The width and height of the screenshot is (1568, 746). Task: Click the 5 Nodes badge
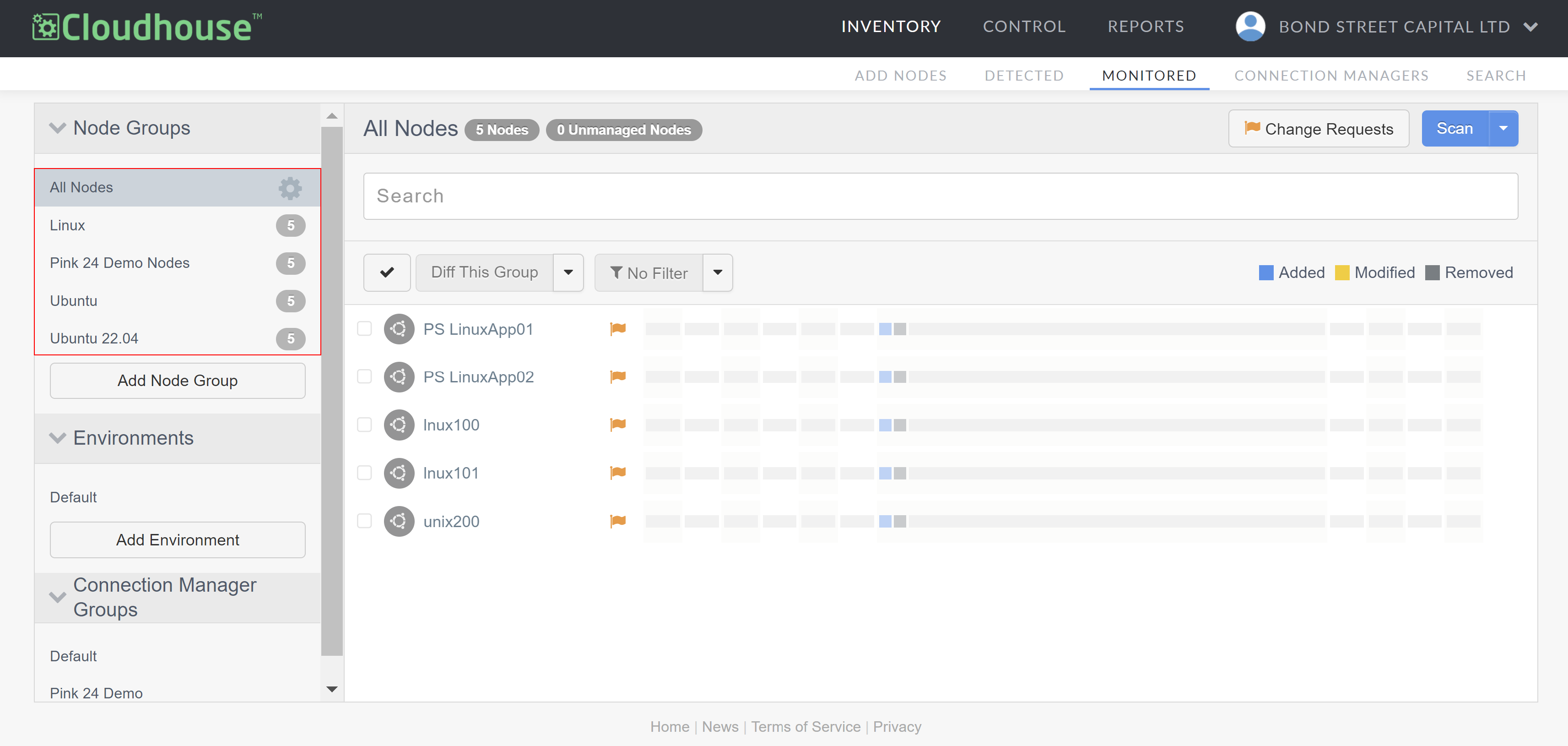tap(502, 130)
